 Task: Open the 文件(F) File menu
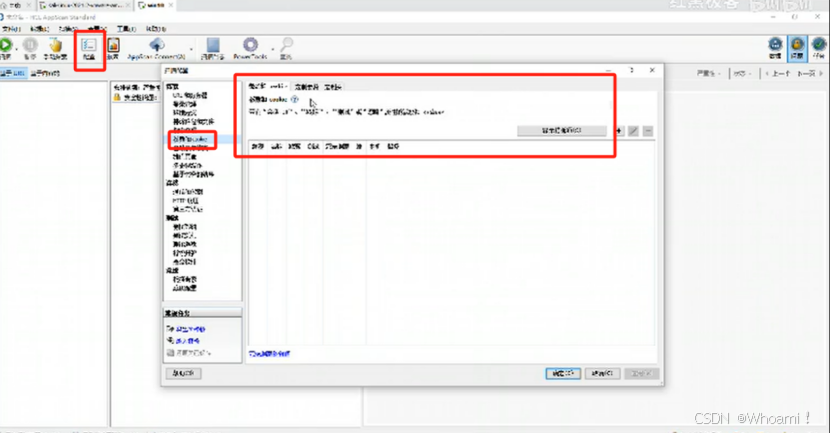(11, 29)
